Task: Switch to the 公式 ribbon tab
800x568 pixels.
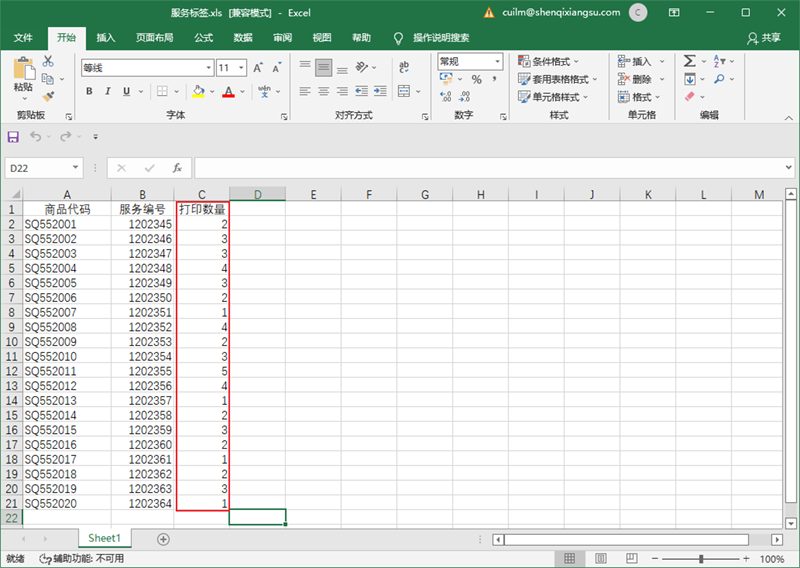Action: 203,38
